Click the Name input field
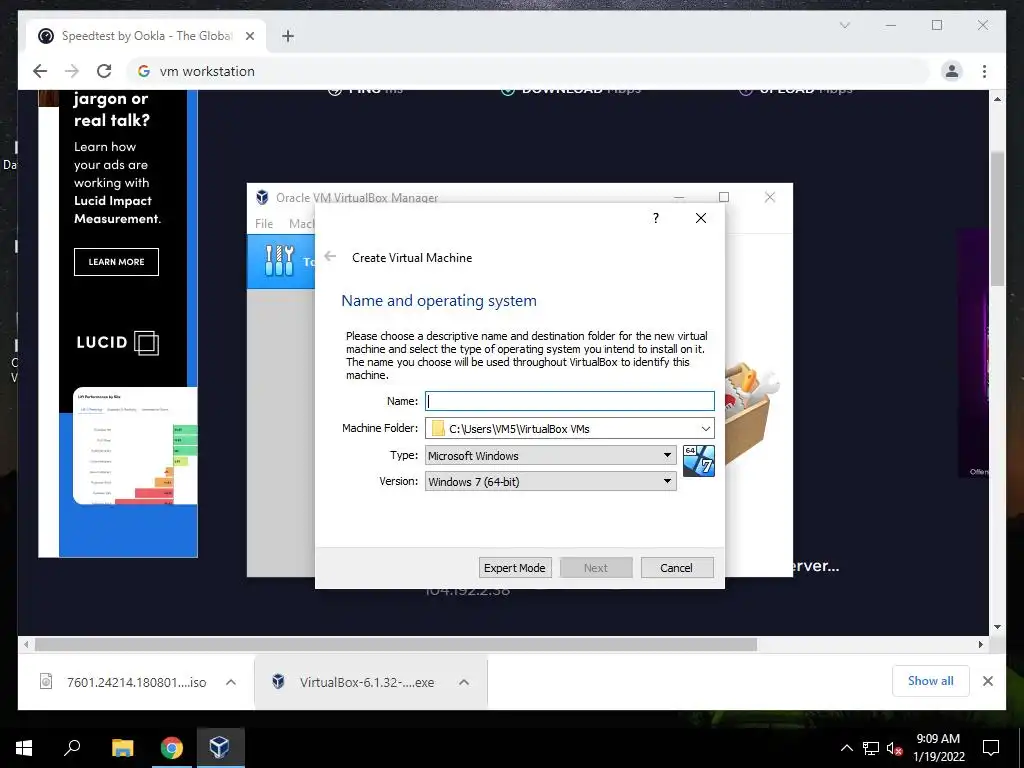This screenshot has height=768, width=1024. pos(569,401)
